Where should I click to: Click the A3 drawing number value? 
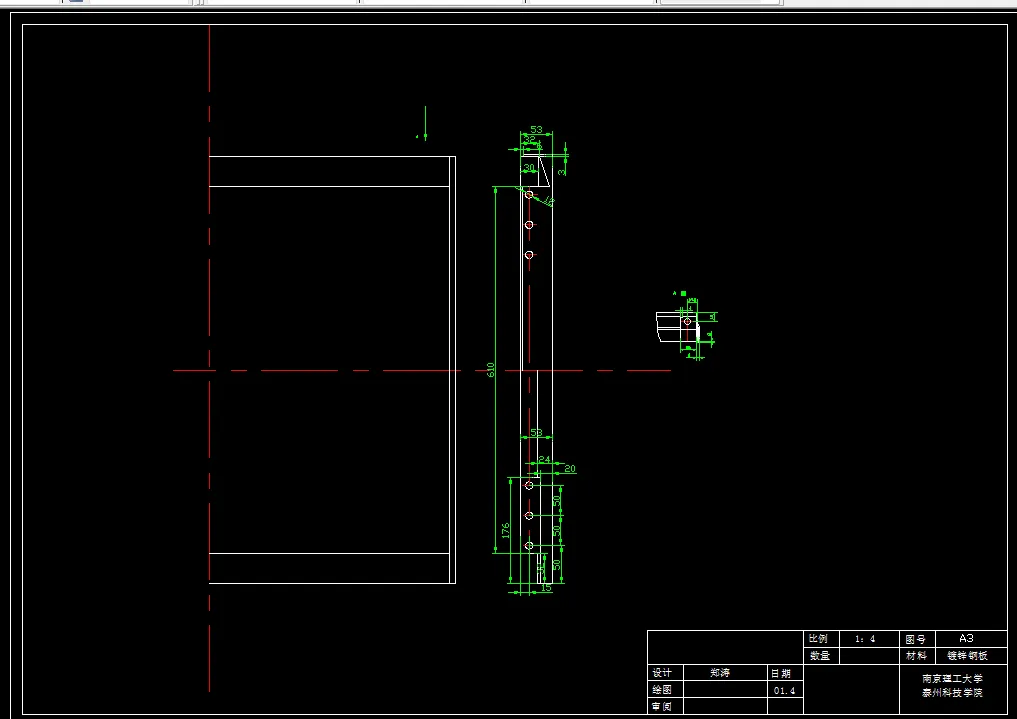pos(966,639)
